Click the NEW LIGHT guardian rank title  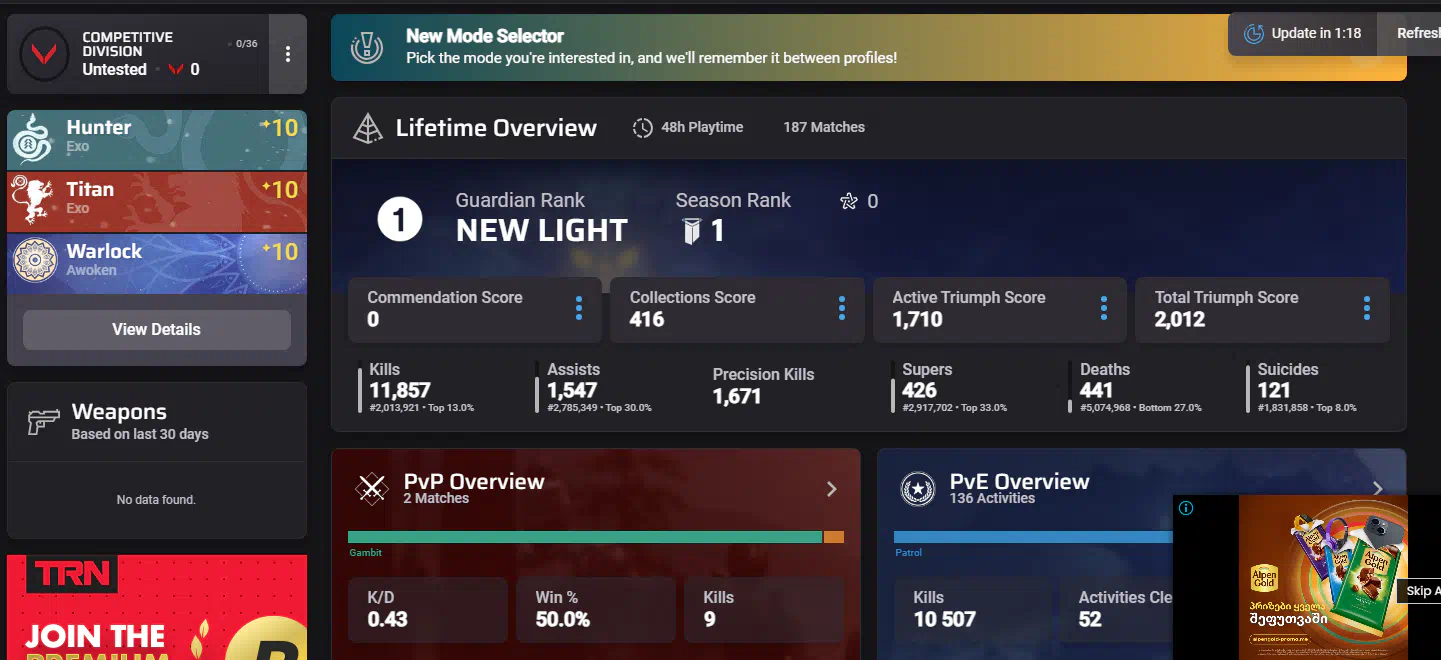[542, 231]
